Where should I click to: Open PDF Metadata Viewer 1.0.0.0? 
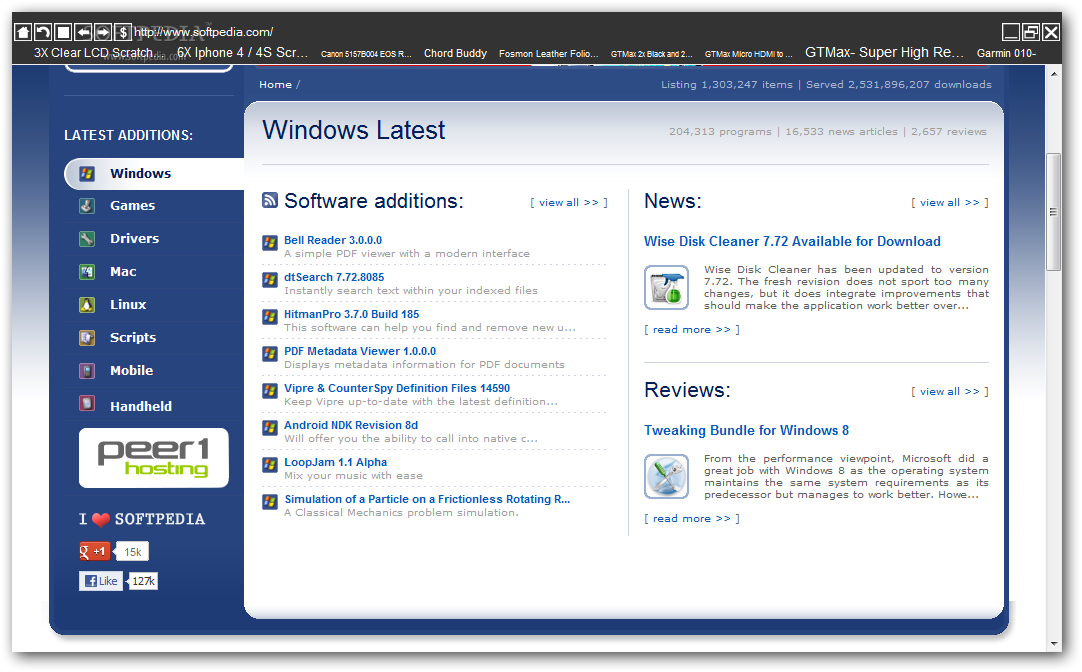360,351
